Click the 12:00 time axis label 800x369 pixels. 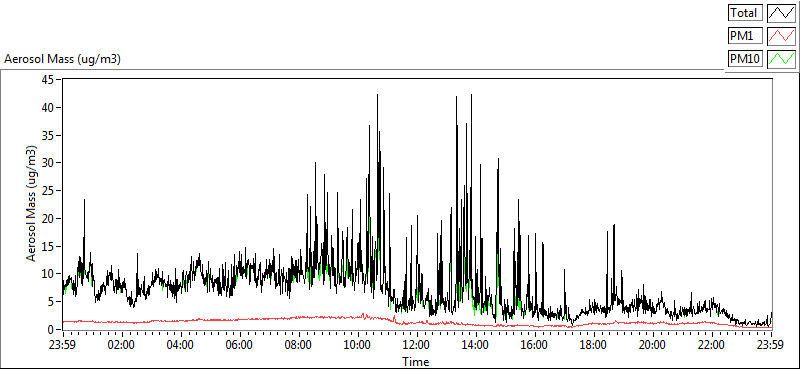[x=417, y=345]
